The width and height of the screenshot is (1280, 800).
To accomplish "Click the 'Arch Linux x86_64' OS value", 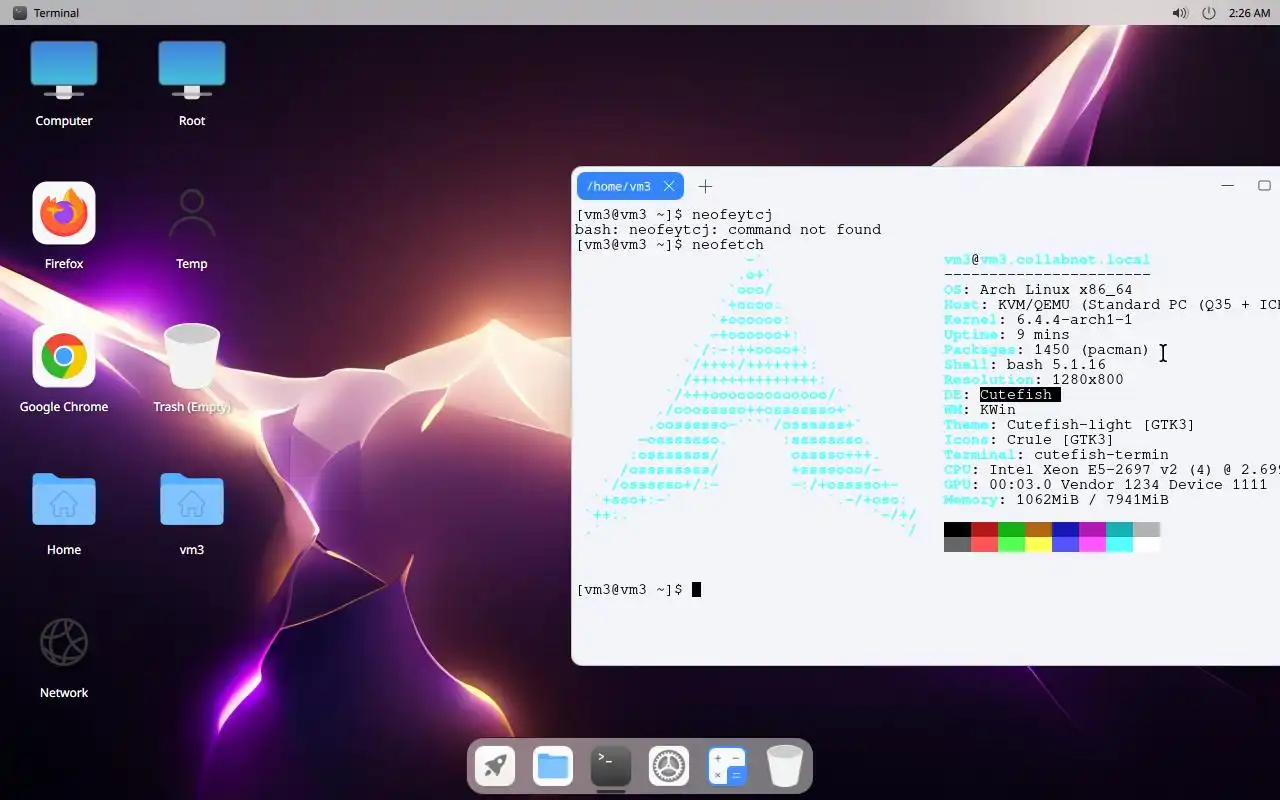I will (x=1056, y=290).
